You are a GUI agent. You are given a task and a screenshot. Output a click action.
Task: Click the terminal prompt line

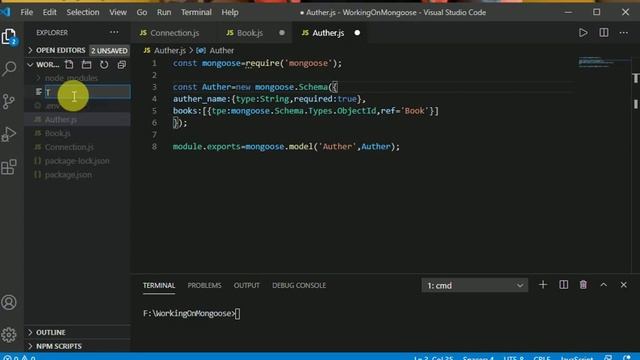click(191, 313)
